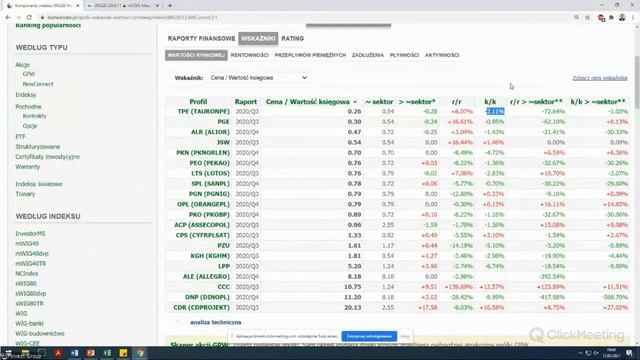Open Chrome from the Windows taskbar
The width and height of the screenshot is (640, 360).
140,353
